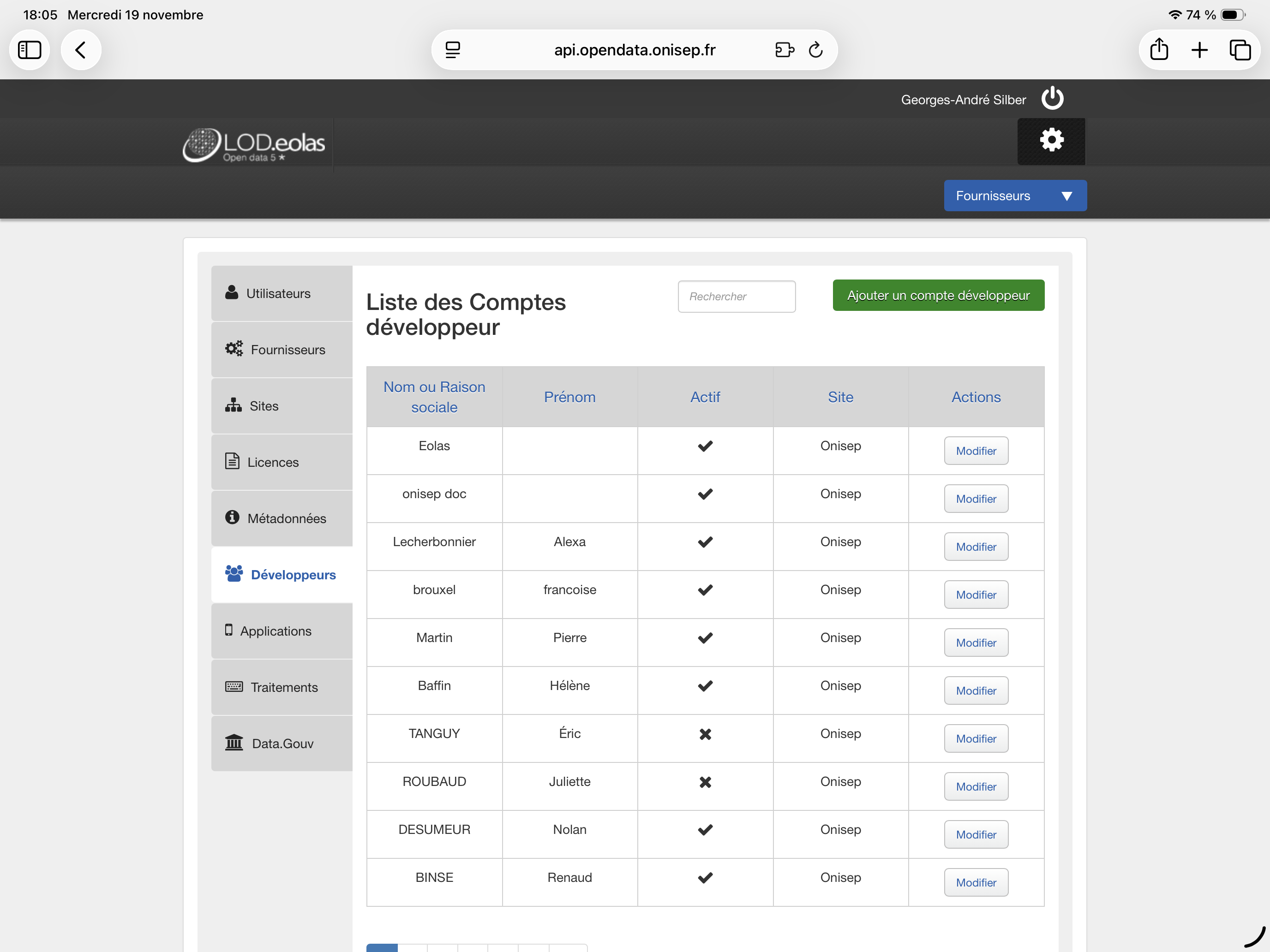The image size is (1270, 952).
Task: Click Ajouter un compte développeur button
Action: tap(938, 296)
